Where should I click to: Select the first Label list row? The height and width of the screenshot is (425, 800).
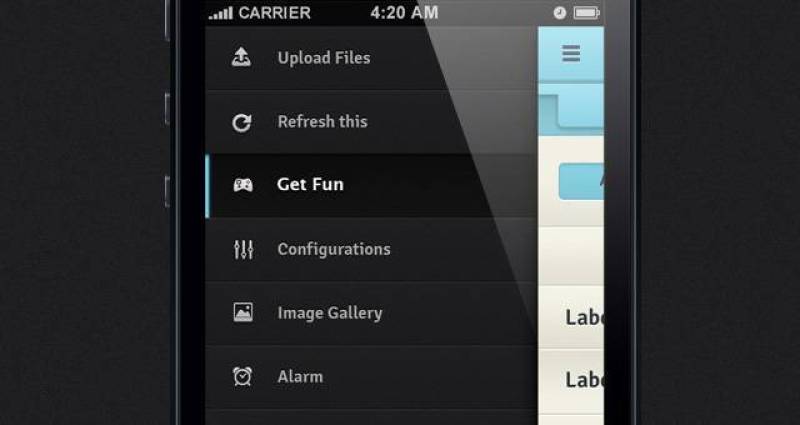pyautogui.click(x=583, y=318)
